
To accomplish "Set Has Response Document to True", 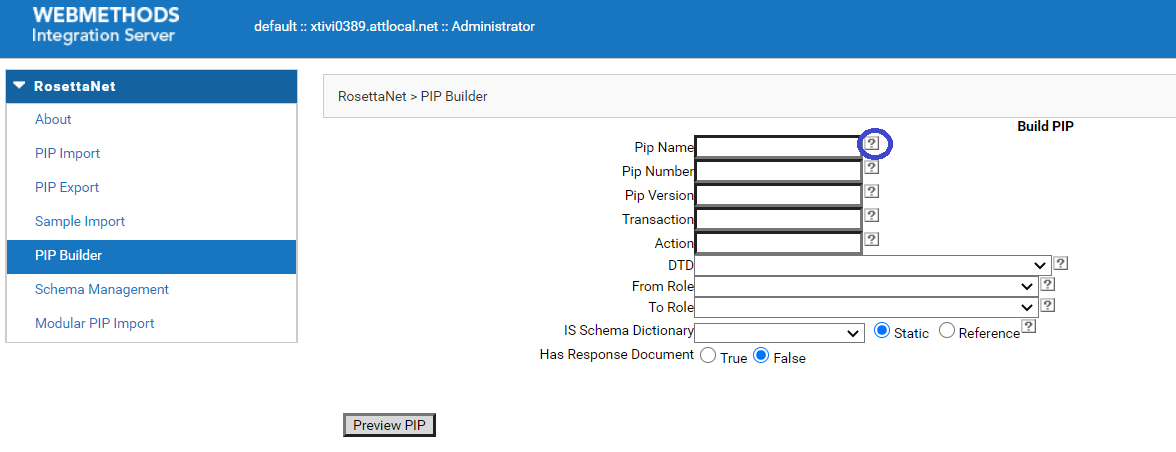I will click(x=708, y=356).
